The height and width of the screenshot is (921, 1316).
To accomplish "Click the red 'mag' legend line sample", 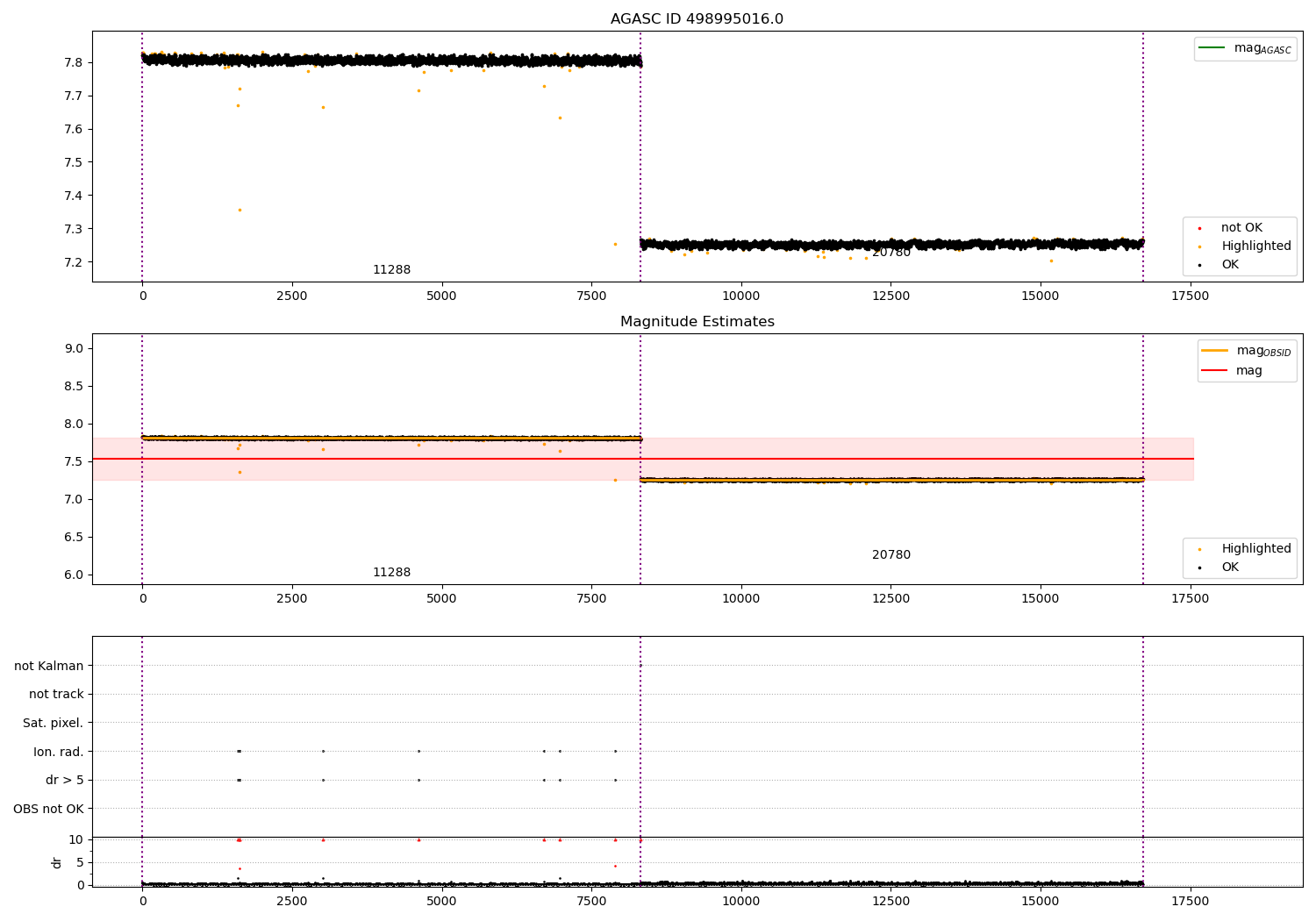I will coord(1215,370).
